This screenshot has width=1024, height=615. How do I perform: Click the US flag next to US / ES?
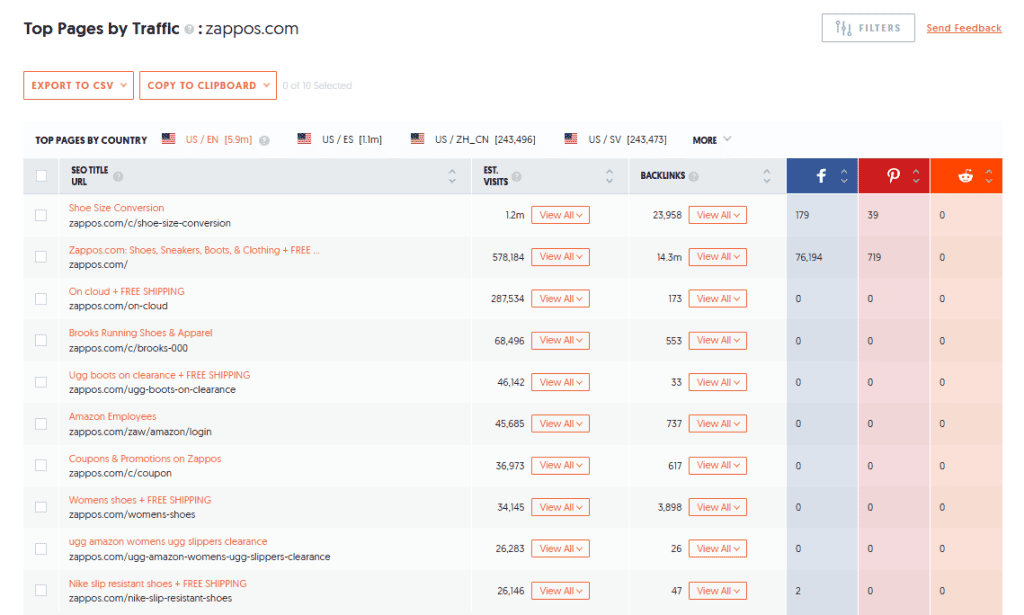[x=304, y=139]
